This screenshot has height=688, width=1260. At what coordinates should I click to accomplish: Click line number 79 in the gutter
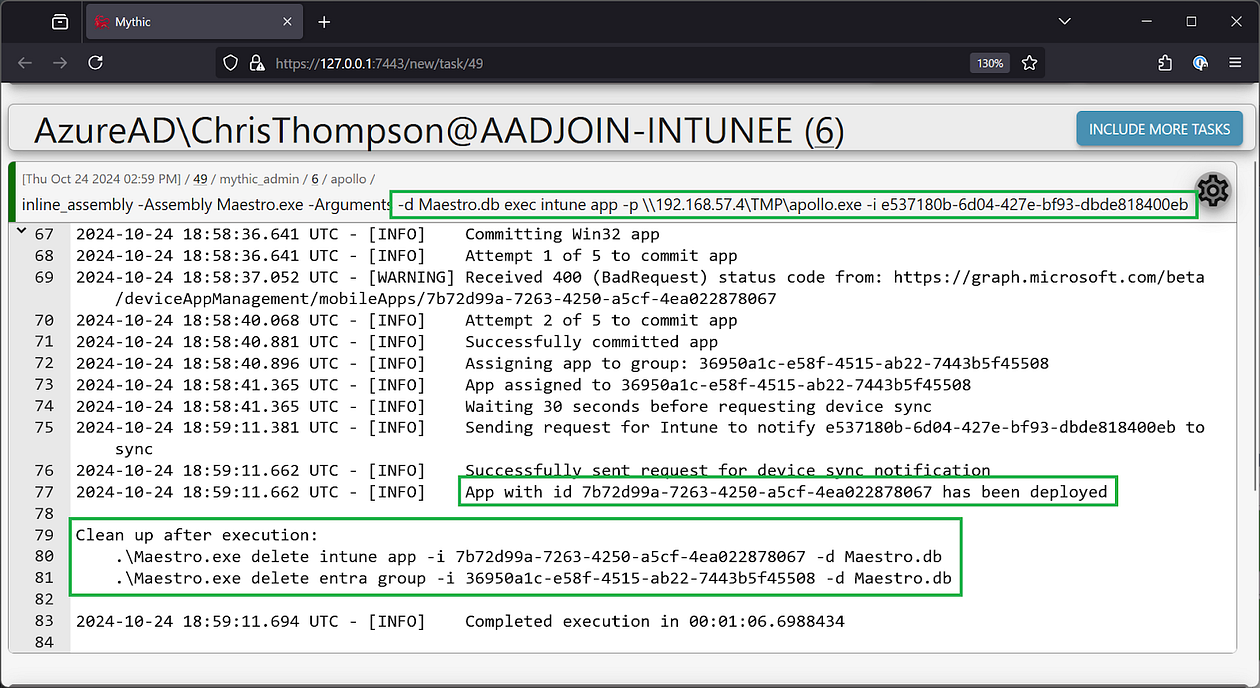click(44, 535)
